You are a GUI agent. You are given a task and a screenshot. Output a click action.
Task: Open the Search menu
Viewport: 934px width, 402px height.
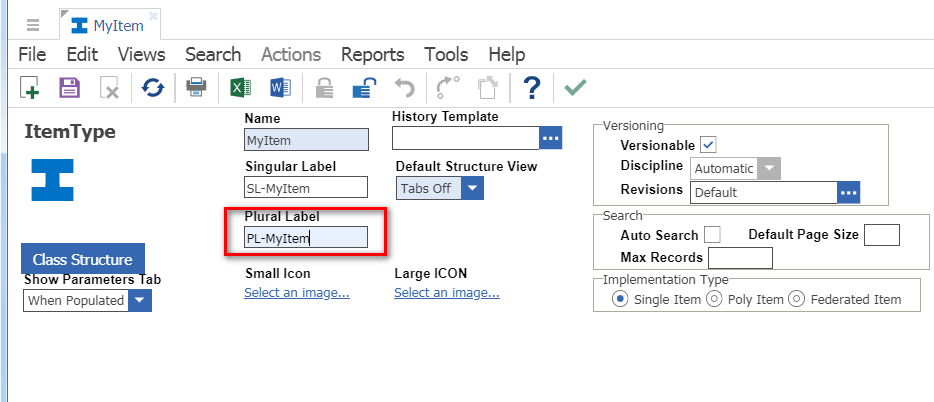click(213, 55)
